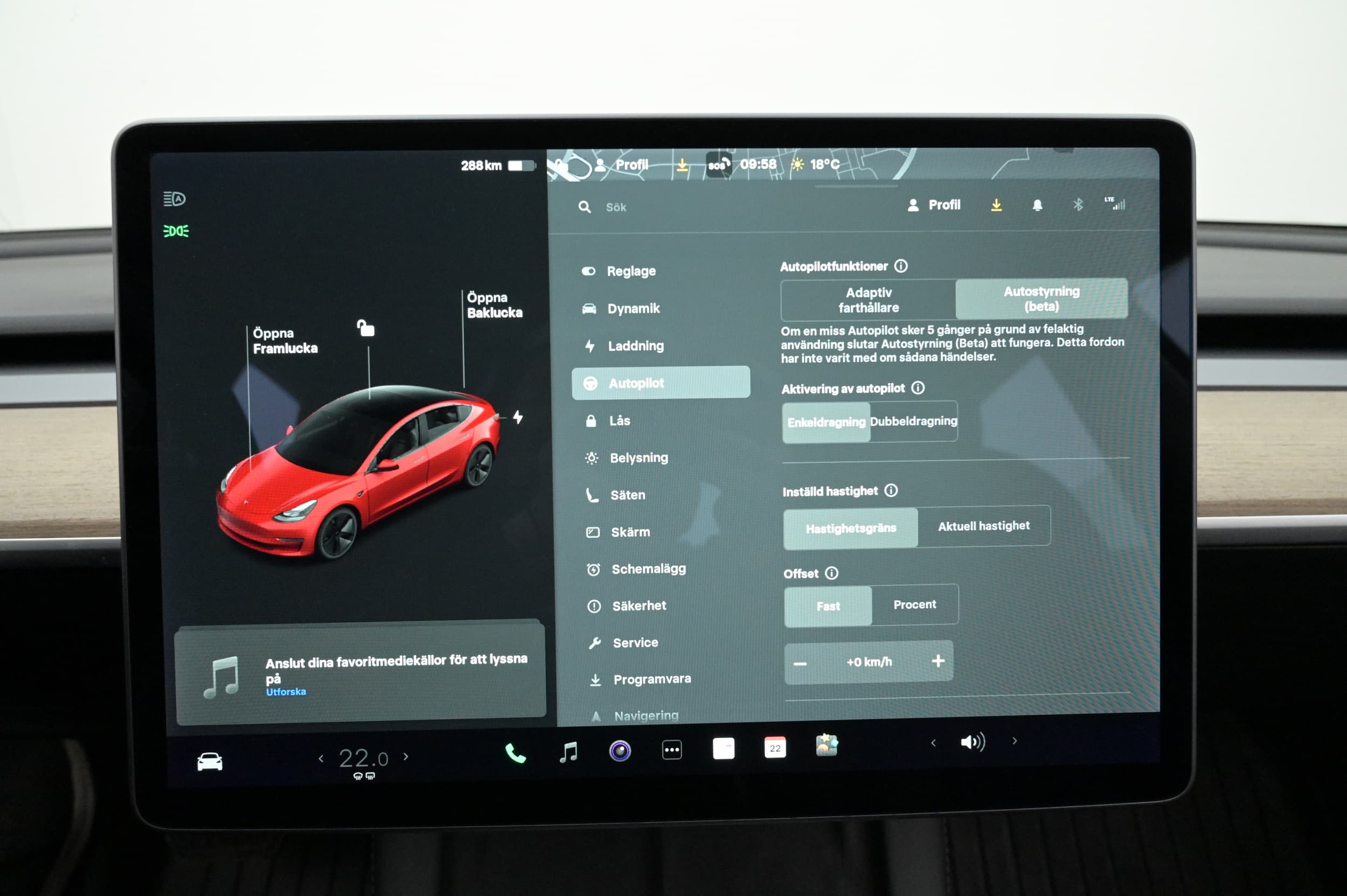
Task: Open the white notes app icon in the dock
Action: 724,748
